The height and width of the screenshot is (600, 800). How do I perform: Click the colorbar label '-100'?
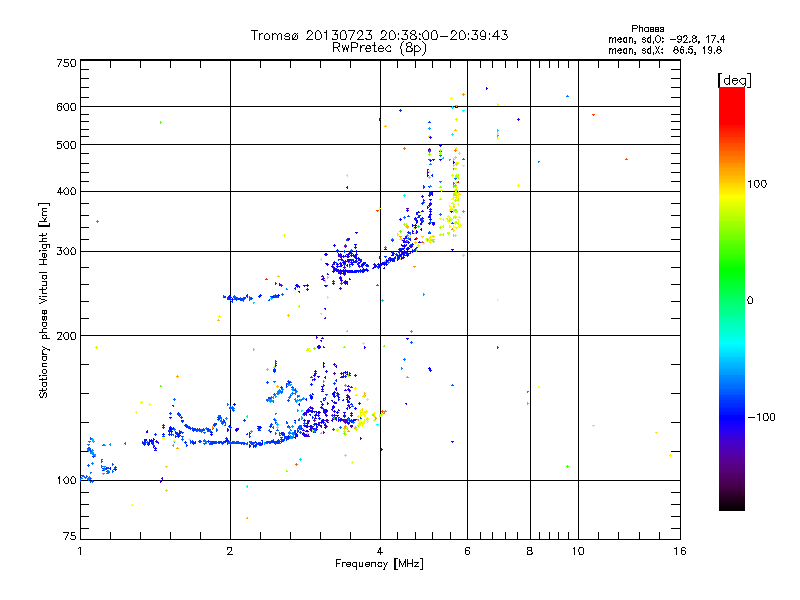pos(761,417)
